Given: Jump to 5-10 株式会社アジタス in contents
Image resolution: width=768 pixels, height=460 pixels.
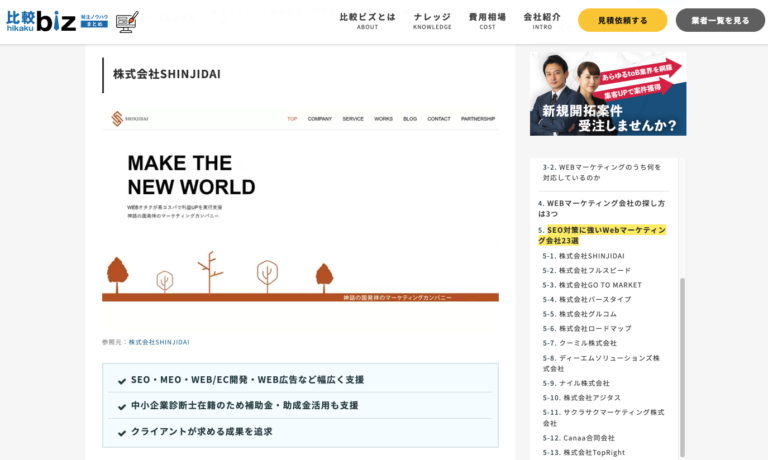Looking at the screenshot, I should (x=581, y=398).
